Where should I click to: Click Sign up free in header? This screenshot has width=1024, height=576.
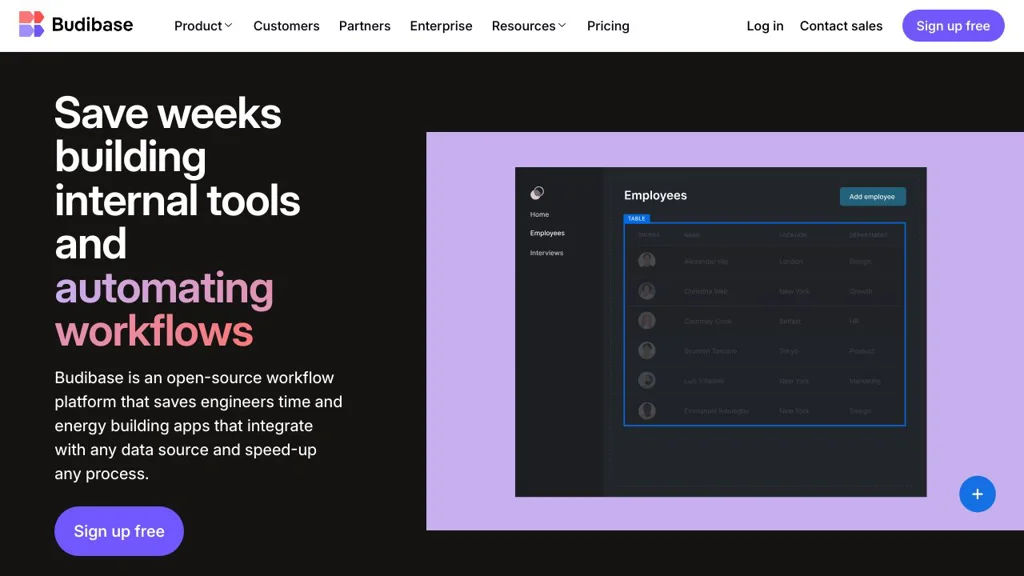click(x=953, y=25)
